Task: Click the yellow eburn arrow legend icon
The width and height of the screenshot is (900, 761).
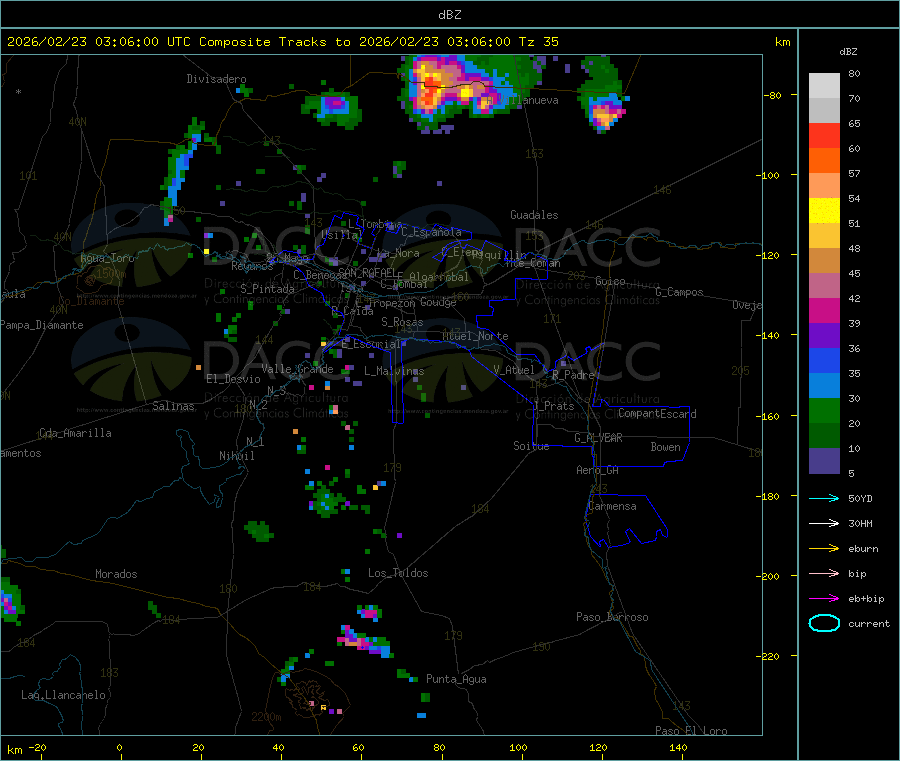Action: pos(824,548)
